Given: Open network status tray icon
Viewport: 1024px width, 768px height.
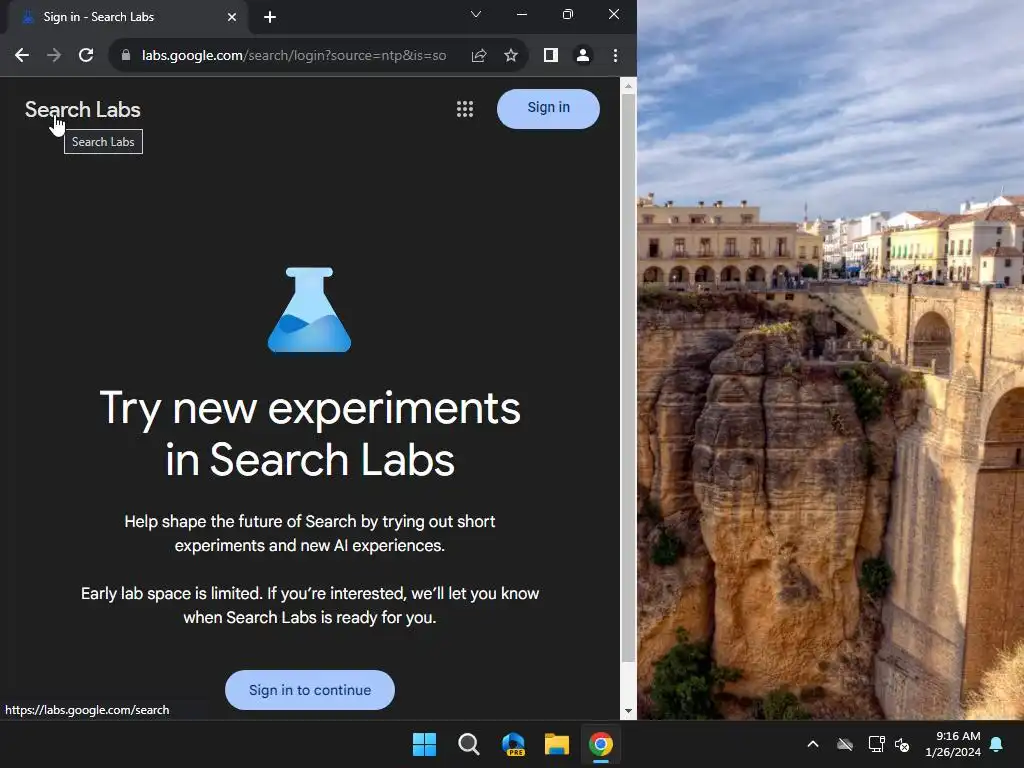Looking at the screenshot, I should [x=876, y=744].
